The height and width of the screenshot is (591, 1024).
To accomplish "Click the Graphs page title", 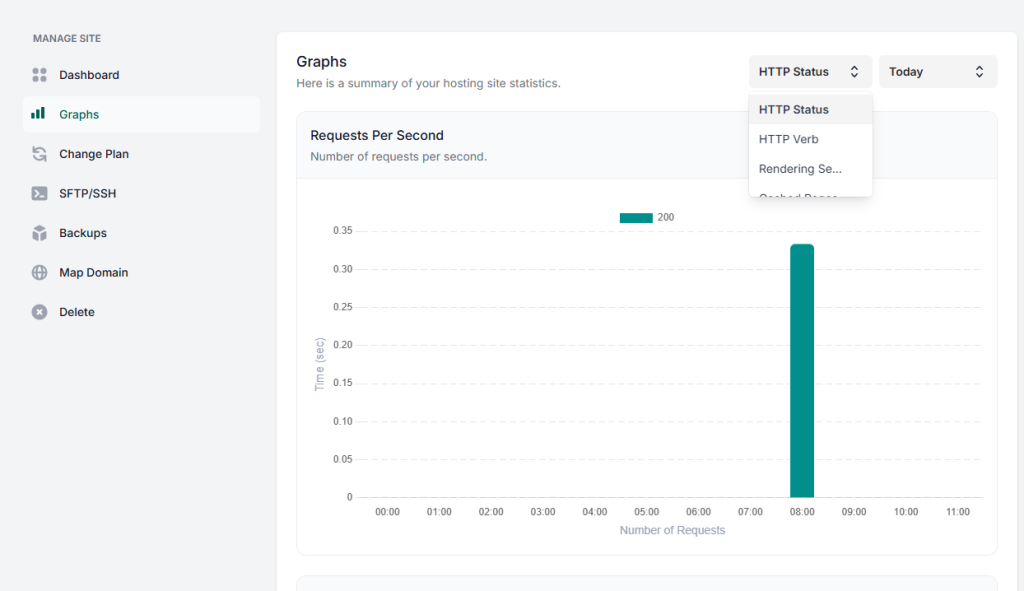I will pos(321,61).
